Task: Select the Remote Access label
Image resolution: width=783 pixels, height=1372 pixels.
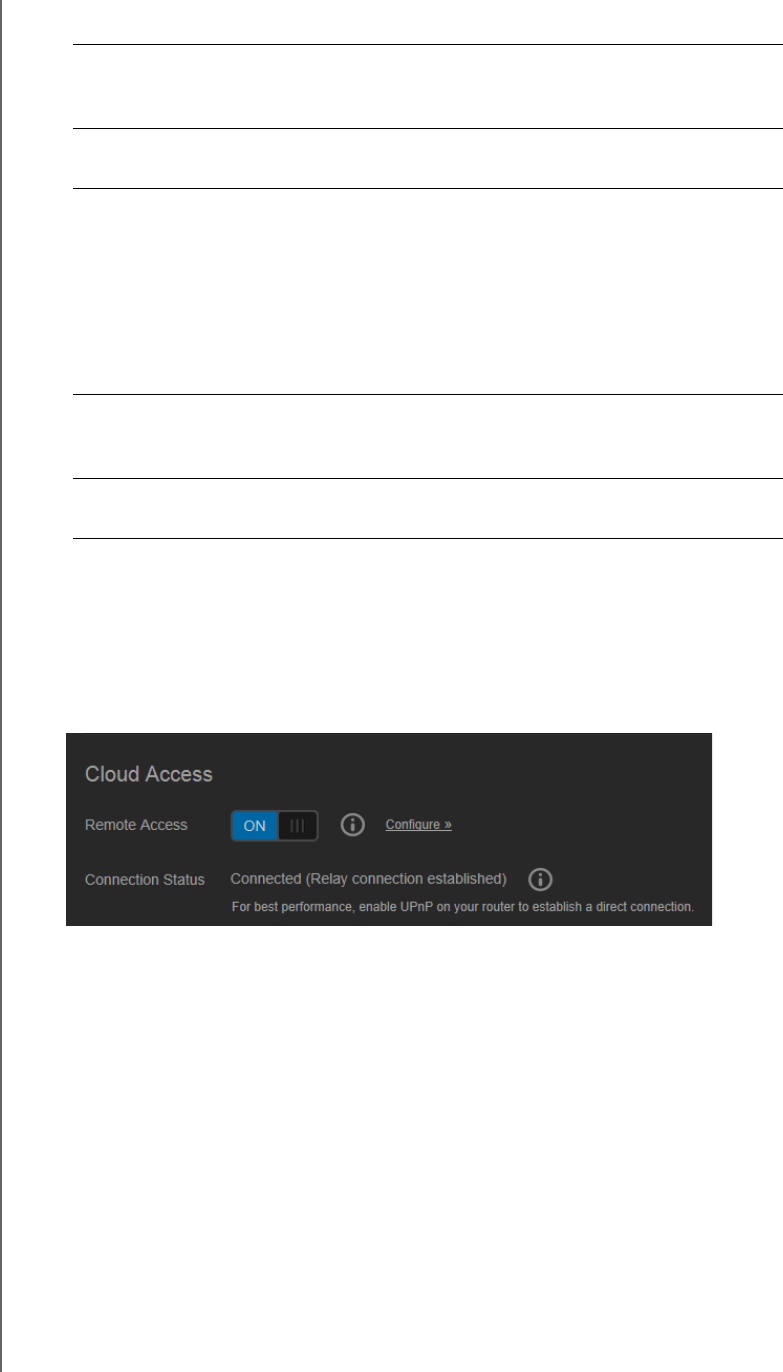Action: pos(136,825)
